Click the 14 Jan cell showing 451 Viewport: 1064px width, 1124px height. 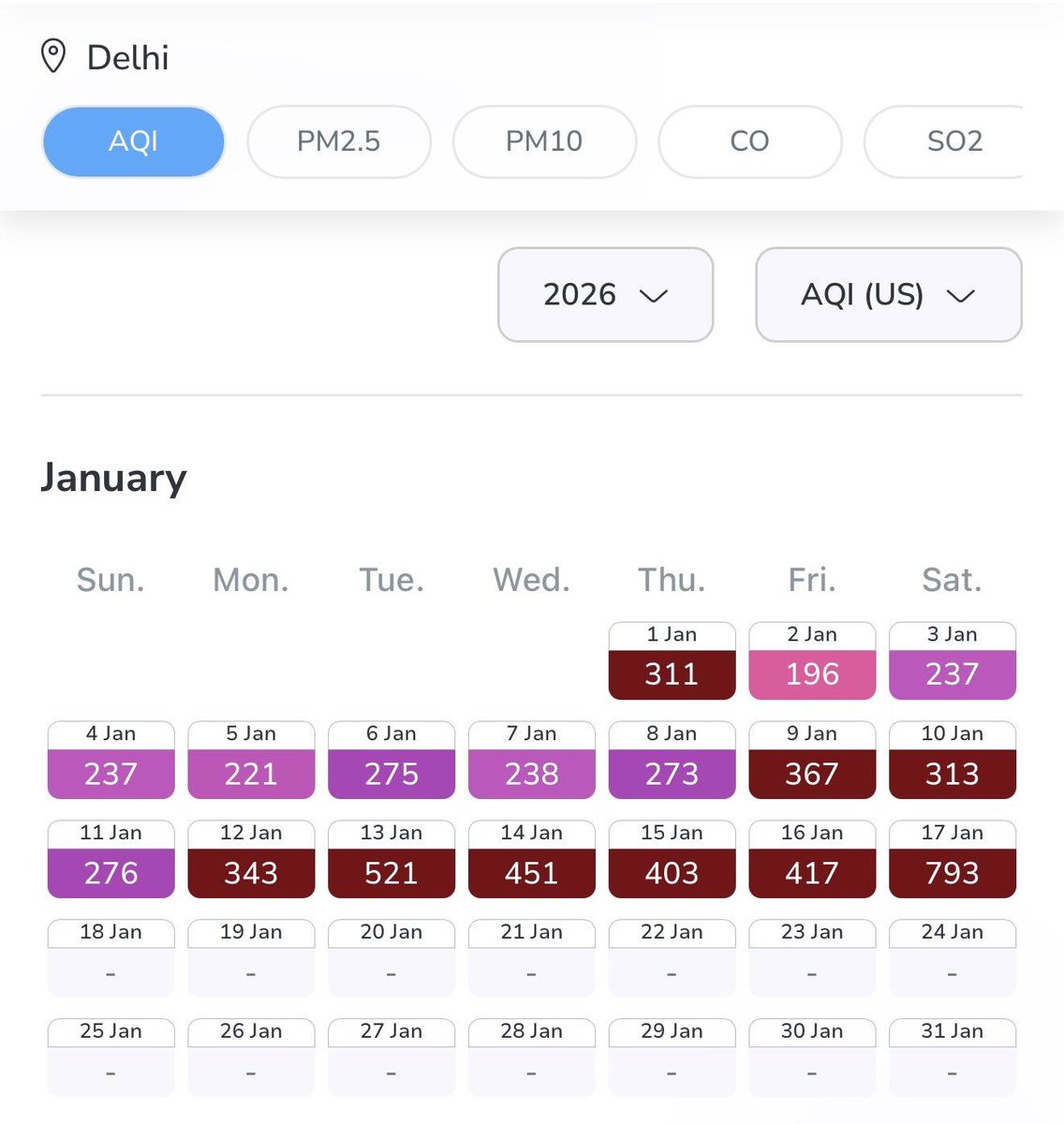[531, 860]
